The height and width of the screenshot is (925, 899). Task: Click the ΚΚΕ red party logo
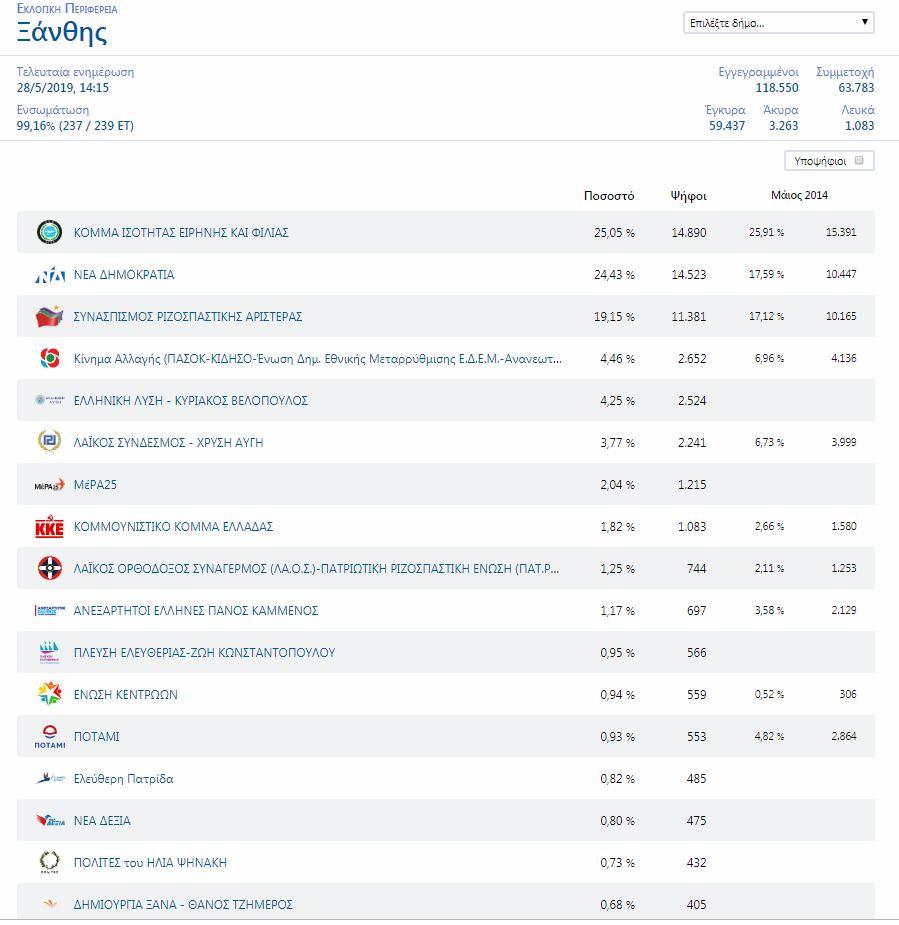point(49,527)
